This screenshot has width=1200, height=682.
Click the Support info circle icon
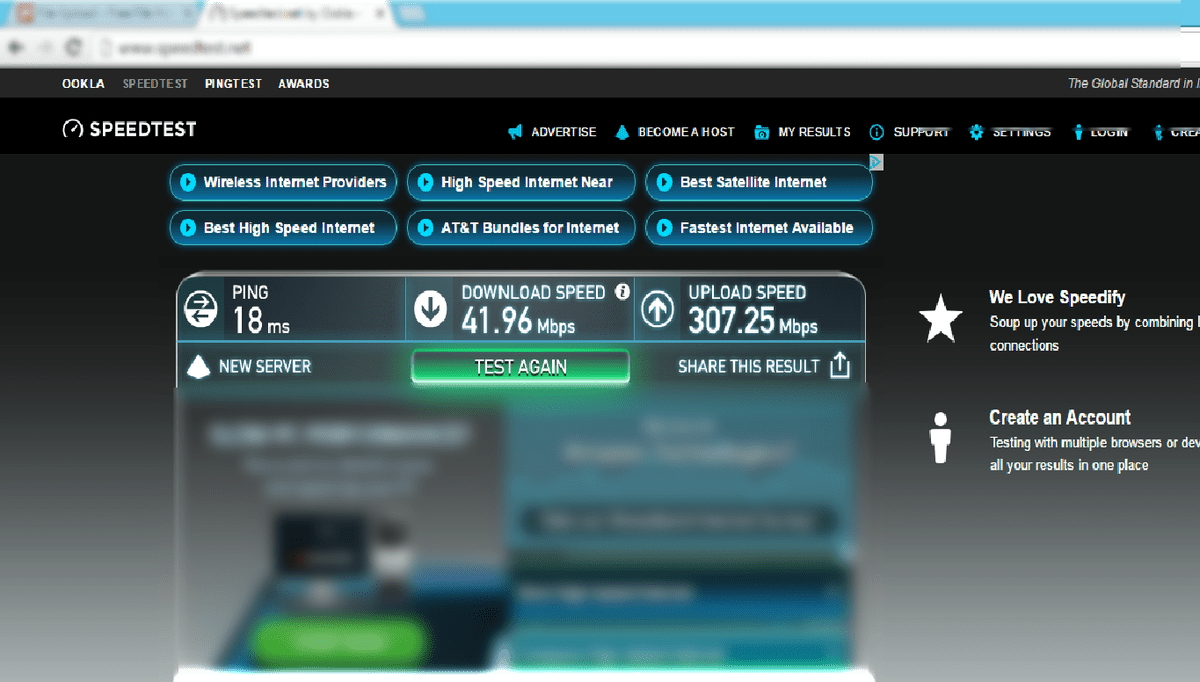(877, 132)
